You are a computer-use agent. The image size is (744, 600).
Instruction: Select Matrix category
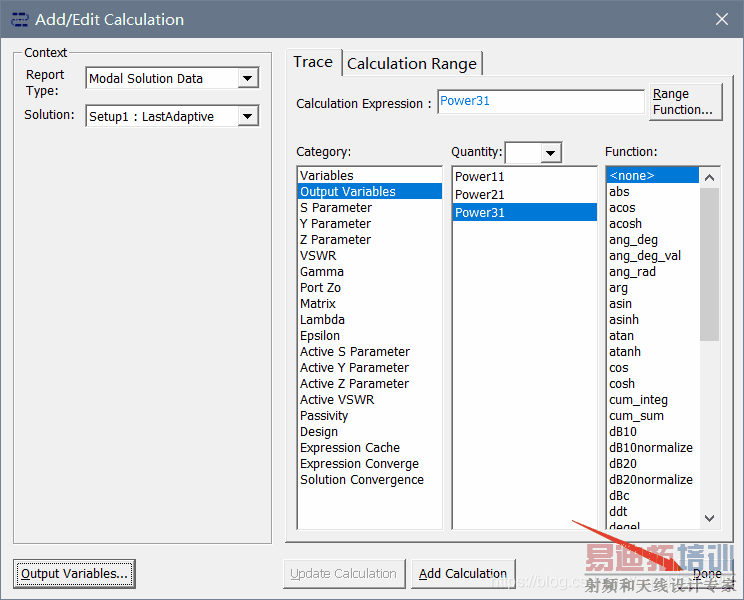(370, 304)
